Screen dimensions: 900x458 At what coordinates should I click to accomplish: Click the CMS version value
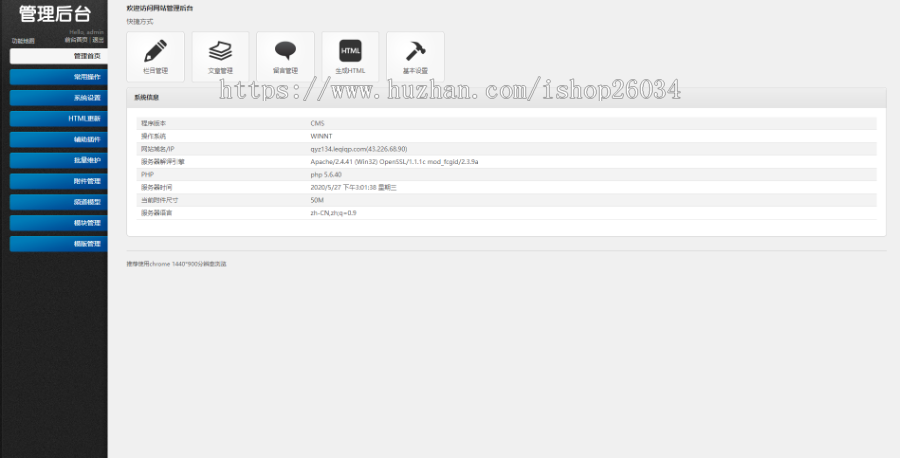317,123
